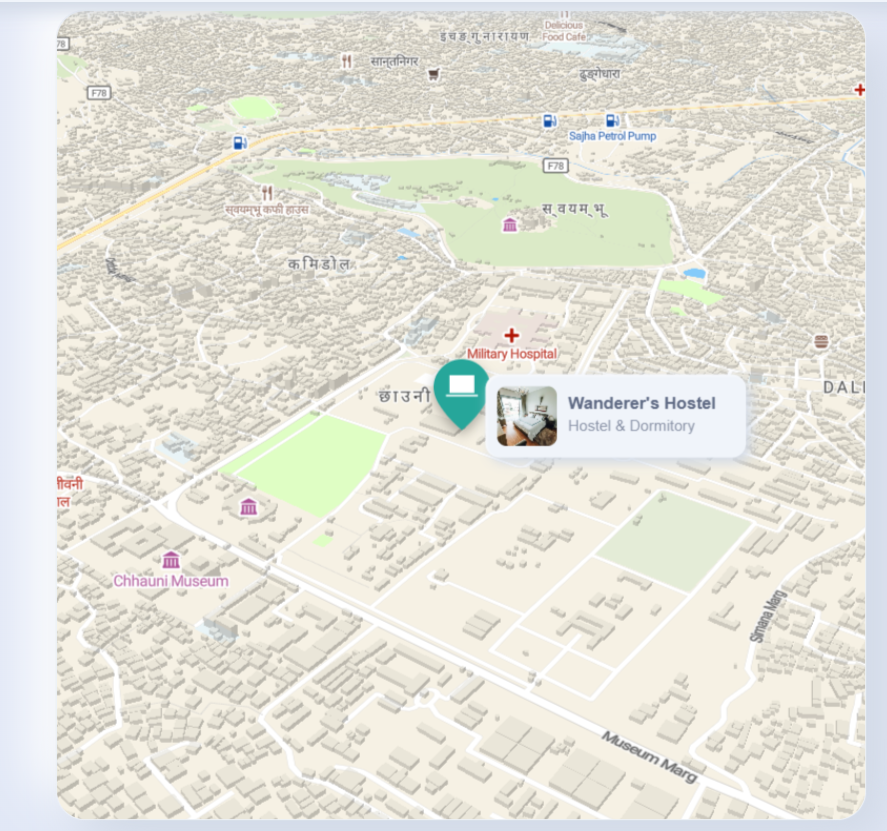Screen dimensions: 887x831
Task: Click the white lodging symbol inside the teal marker
Action: 460,384
